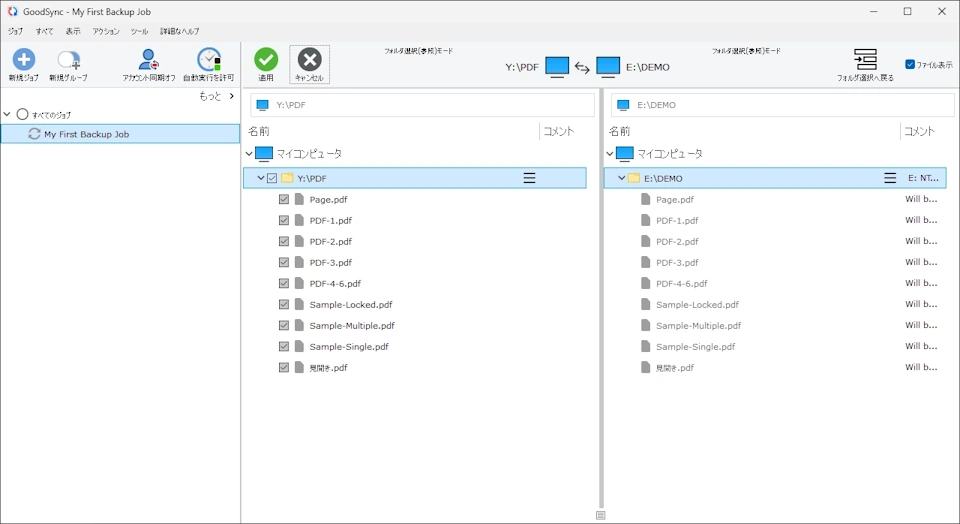The height and width of the screenshot is (524, 960).
Task: Click file icon of right PDF-1.pdf
Action: point(645,220)
